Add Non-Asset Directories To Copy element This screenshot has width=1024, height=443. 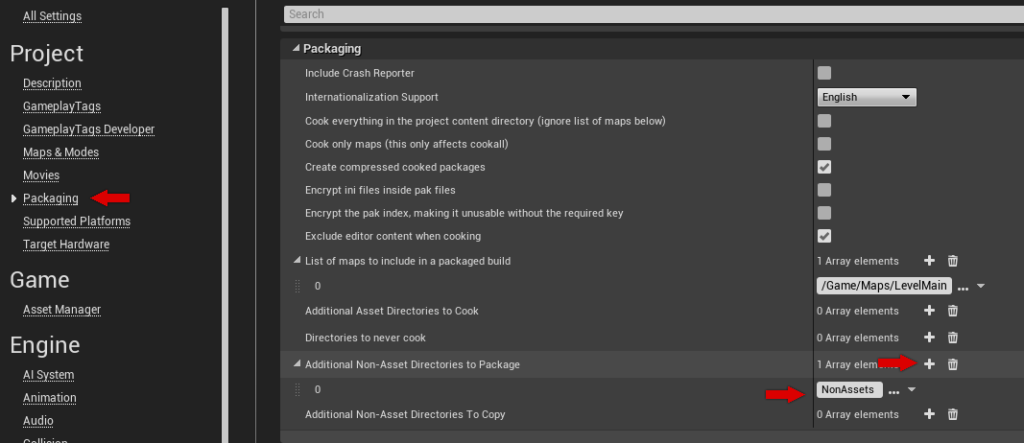929,414
